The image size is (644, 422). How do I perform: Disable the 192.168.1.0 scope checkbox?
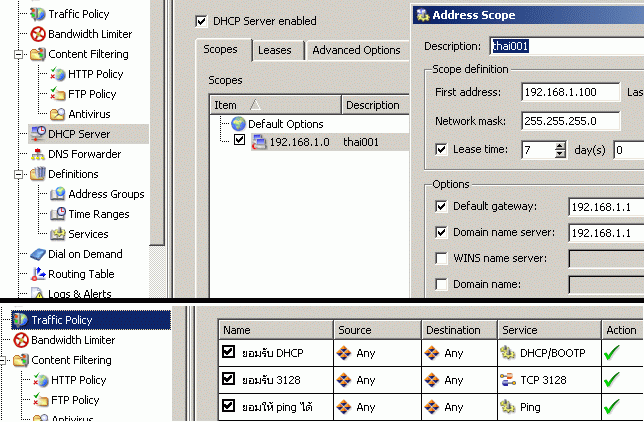tap(239, 141)
